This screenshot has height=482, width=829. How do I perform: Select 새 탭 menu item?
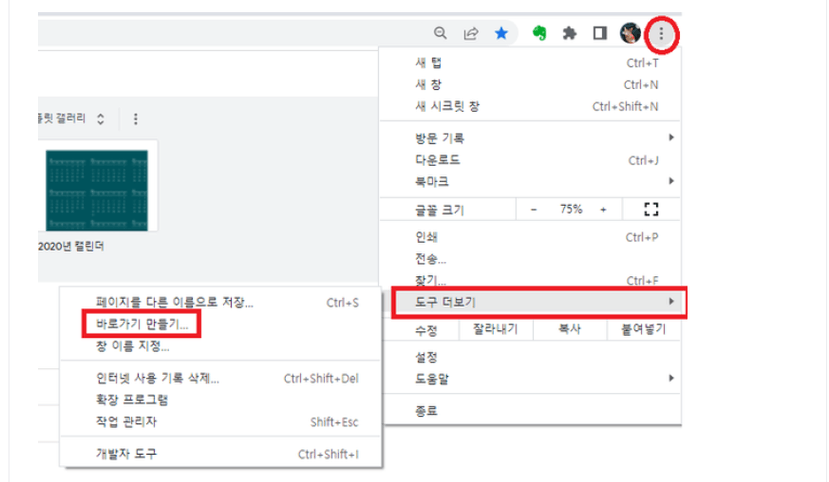(x=530, y=63)
